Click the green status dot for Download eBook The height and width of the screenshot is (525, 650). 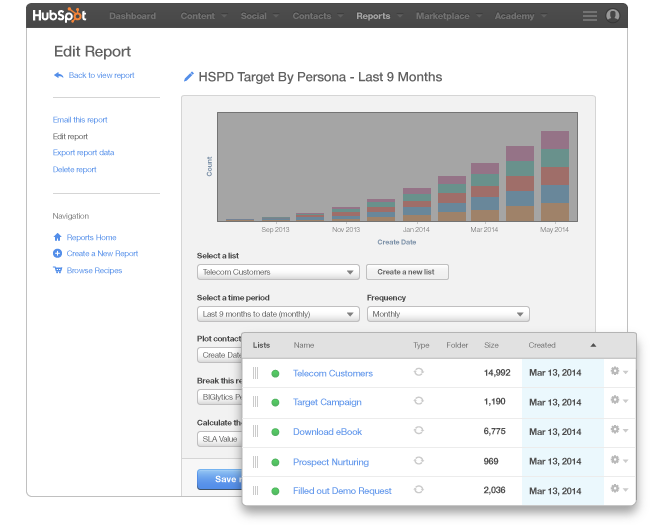(x=275, y=432)
